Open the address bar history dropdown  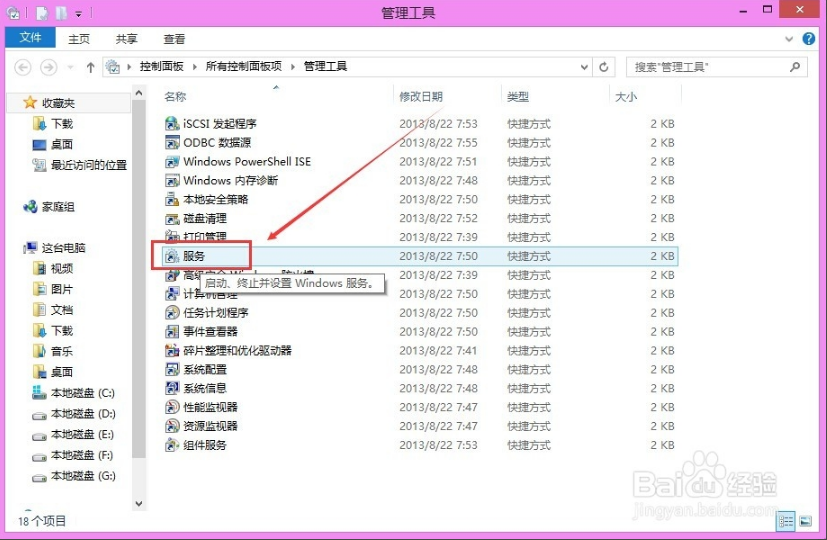coord(583,67)
